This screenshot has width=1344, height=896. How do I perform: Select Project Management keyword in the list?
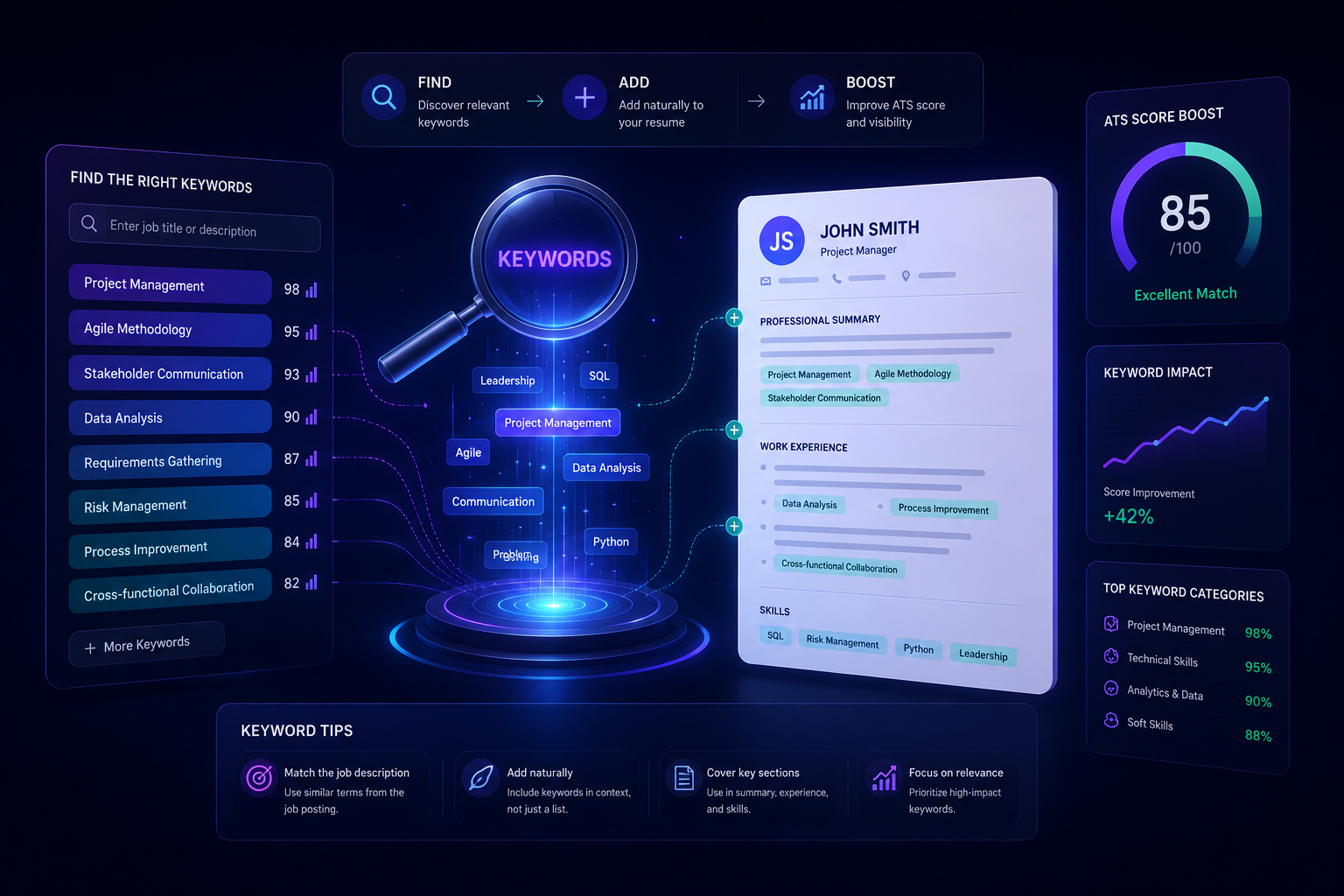[x=170, y=284]
